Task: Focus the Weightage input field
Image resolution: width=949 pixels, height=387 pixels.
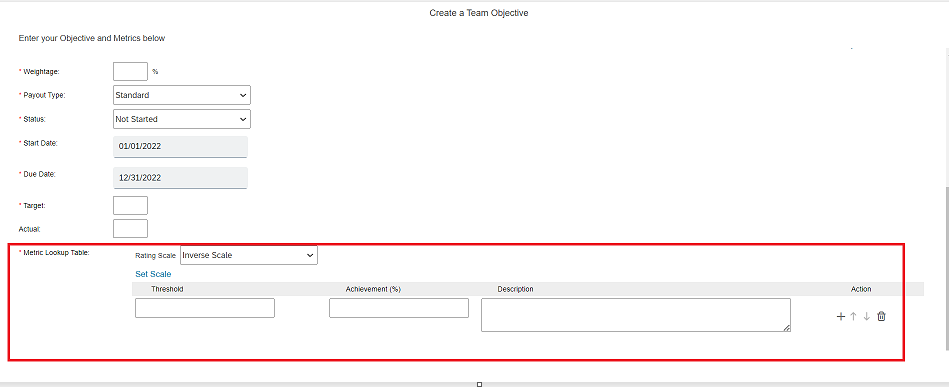Action: [130, 71]
